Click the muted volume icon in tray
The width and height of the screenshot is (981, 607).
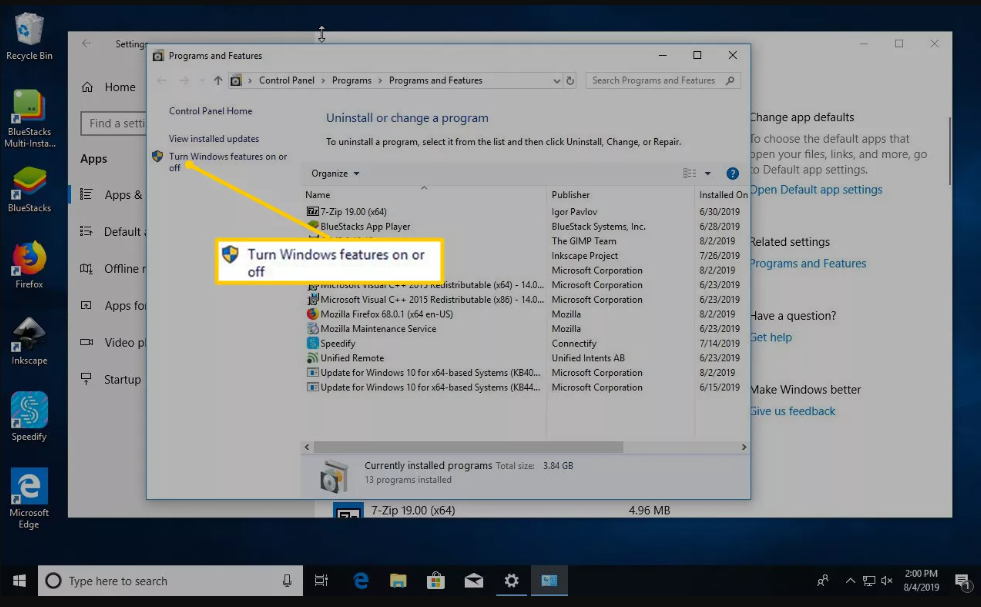click(887, 581)
